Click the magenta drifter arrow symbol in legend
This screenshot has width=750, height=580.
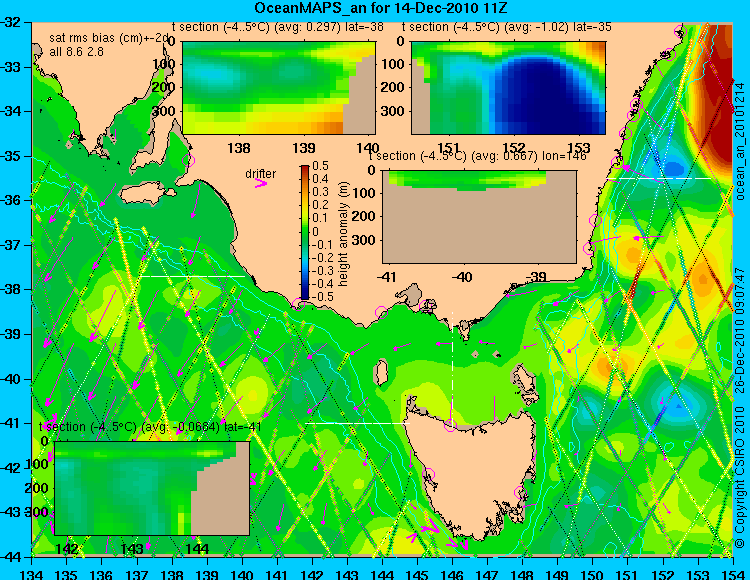tap(261, 183)
